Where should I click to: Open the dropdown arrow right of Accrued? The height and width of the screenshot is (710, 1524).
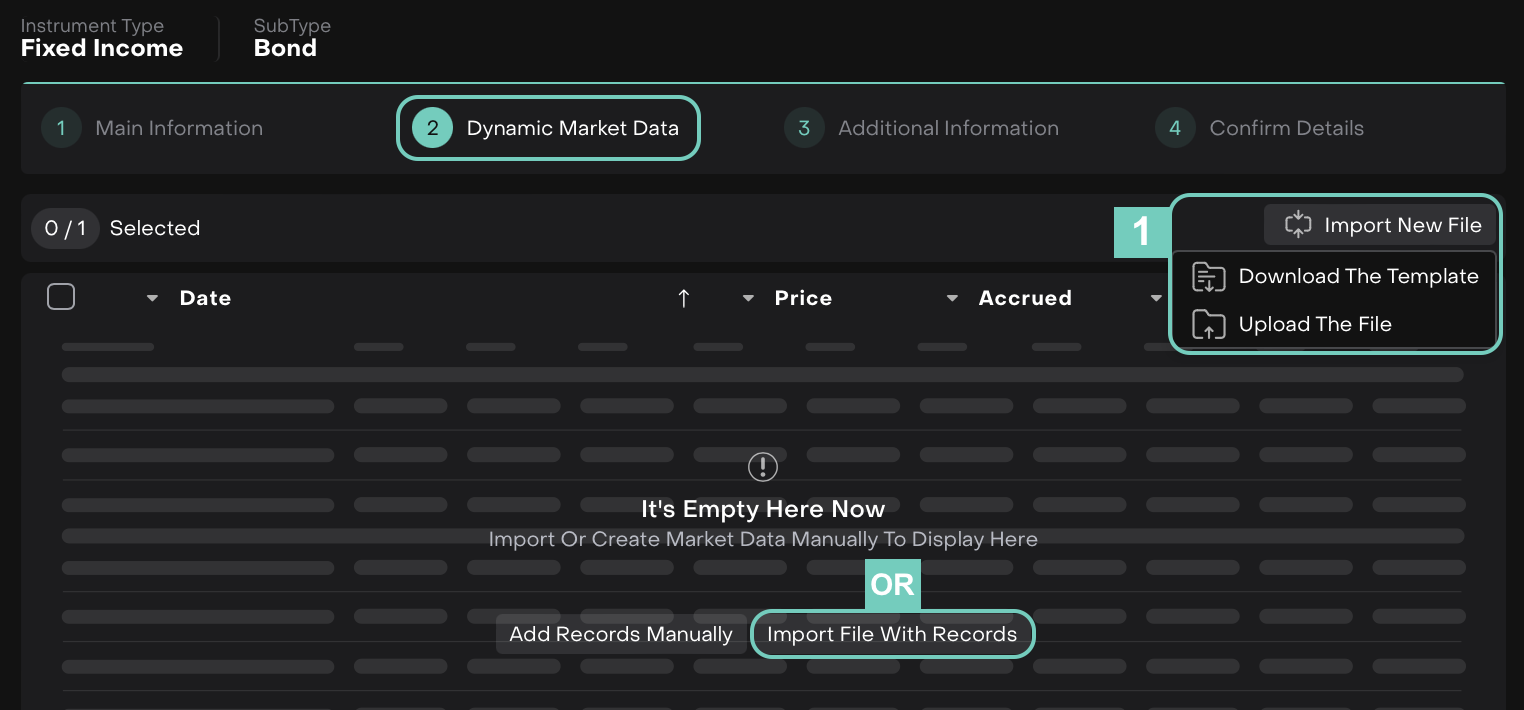click(x=1156, y=298)
